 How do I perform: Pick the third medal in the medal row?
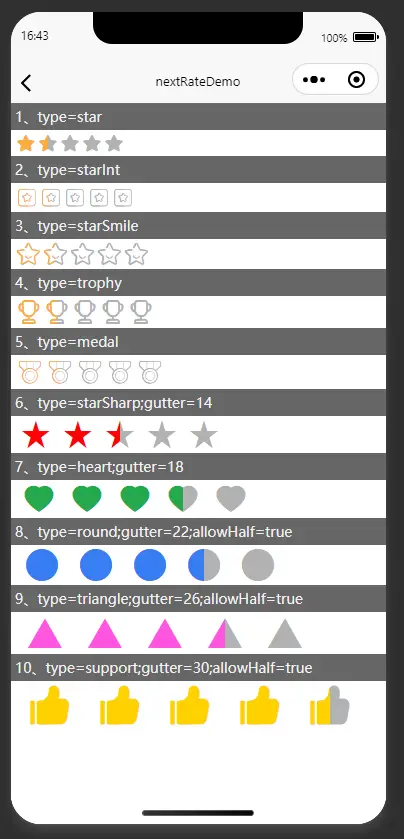(x=90, y=372)
